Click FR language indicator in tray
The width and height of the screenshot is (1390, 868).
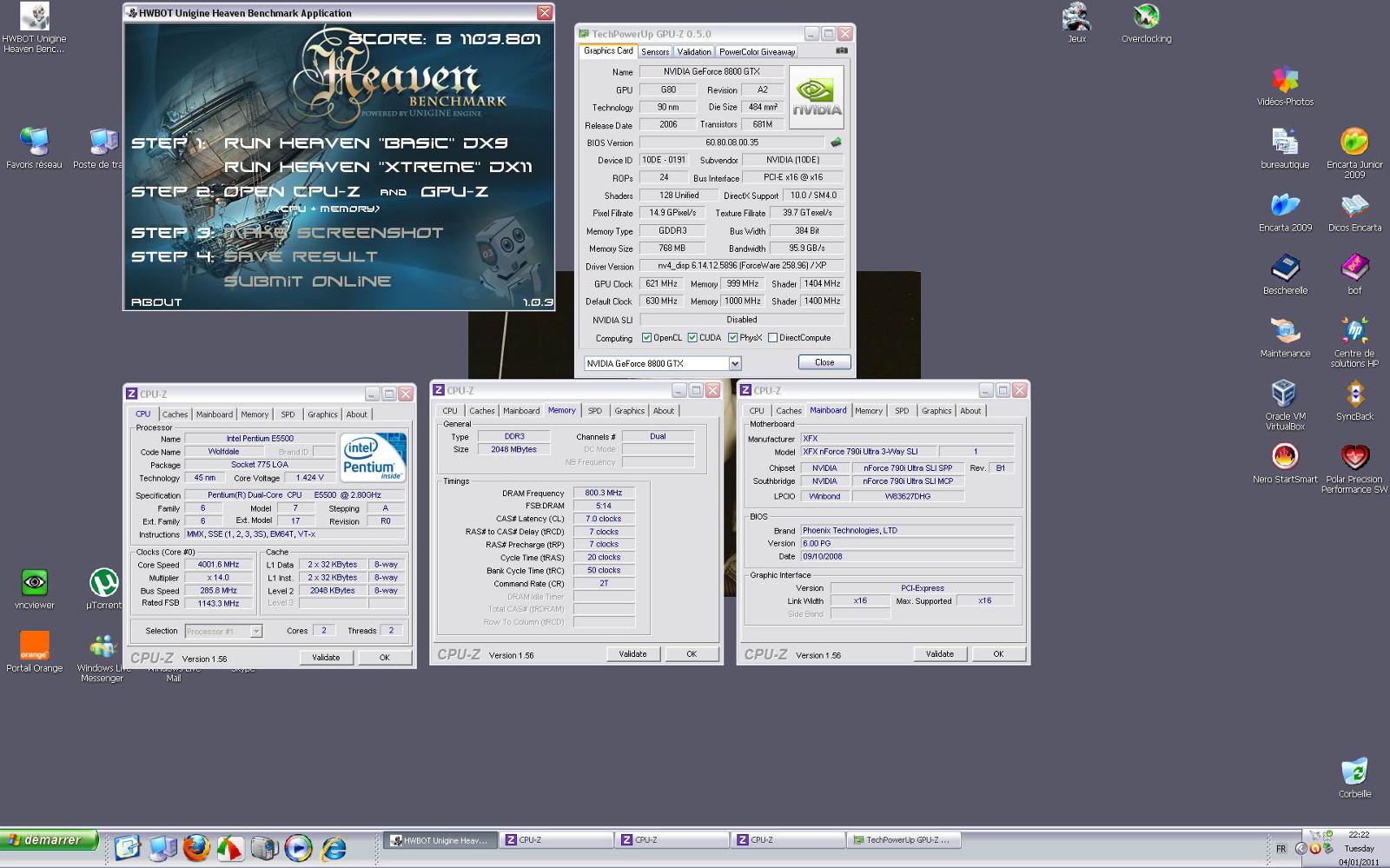pyautogui.click(x=1281, y=849)
